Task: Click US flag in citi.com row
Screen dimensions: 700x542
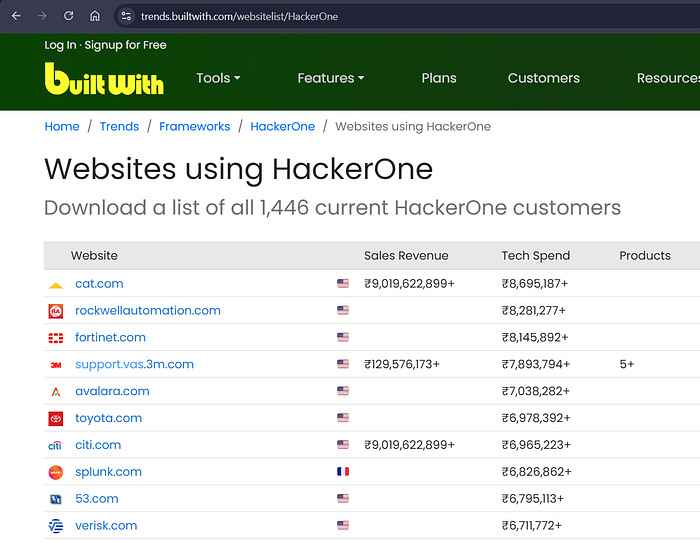Action: click(x=343, y=444)
